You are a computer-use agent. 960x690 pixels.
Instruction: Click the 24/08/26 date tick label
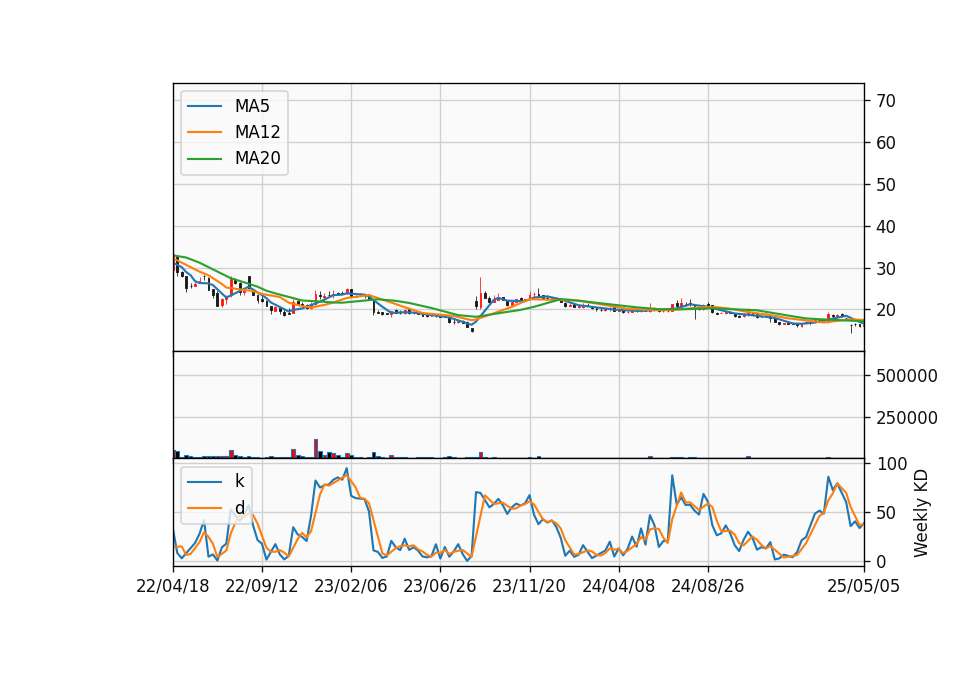708,586
